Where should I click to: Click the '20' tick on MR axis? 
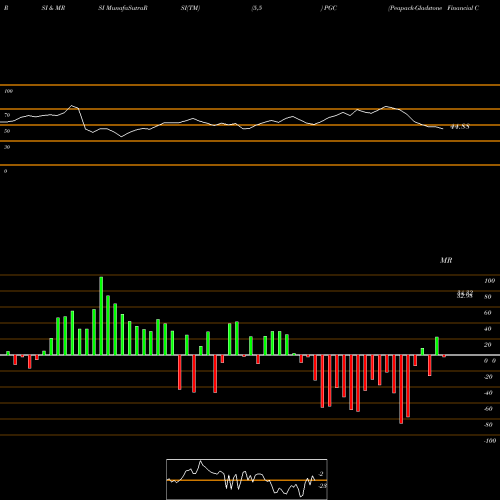488,345
